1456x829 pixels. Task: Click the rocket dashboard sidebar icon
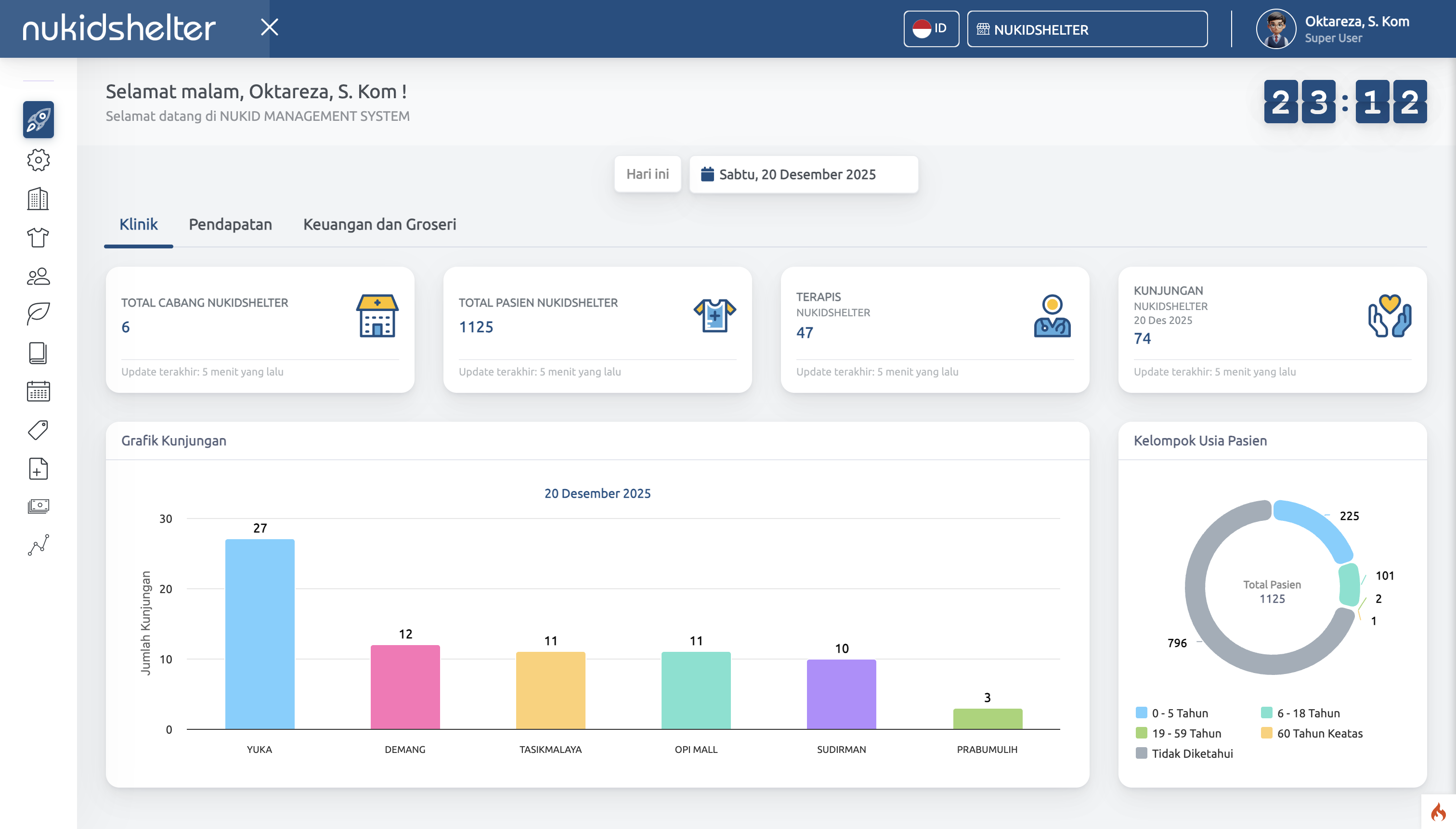(38, 119)
